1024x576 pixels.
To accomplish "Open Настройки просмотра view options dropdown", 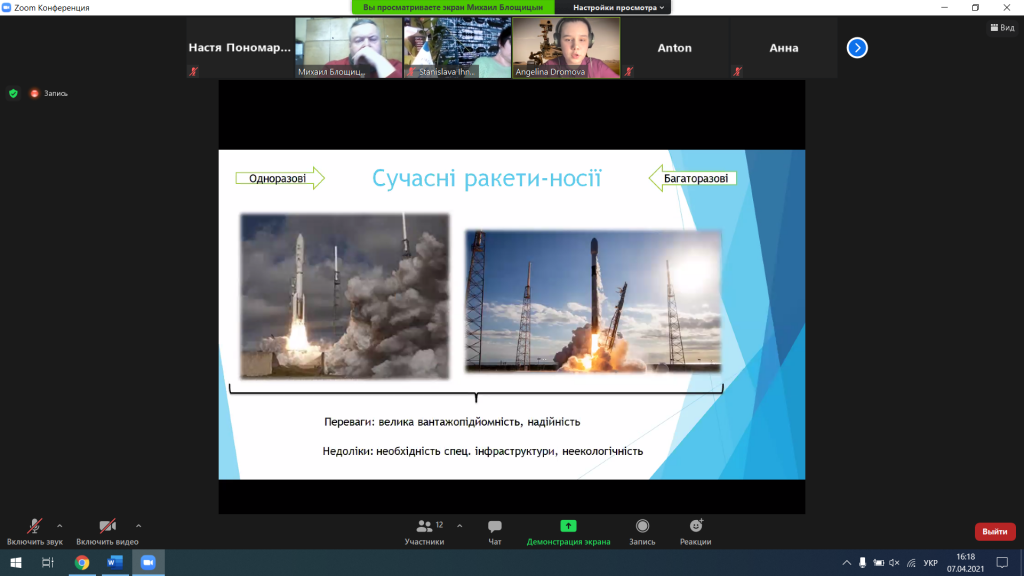I will coord(618,7).
